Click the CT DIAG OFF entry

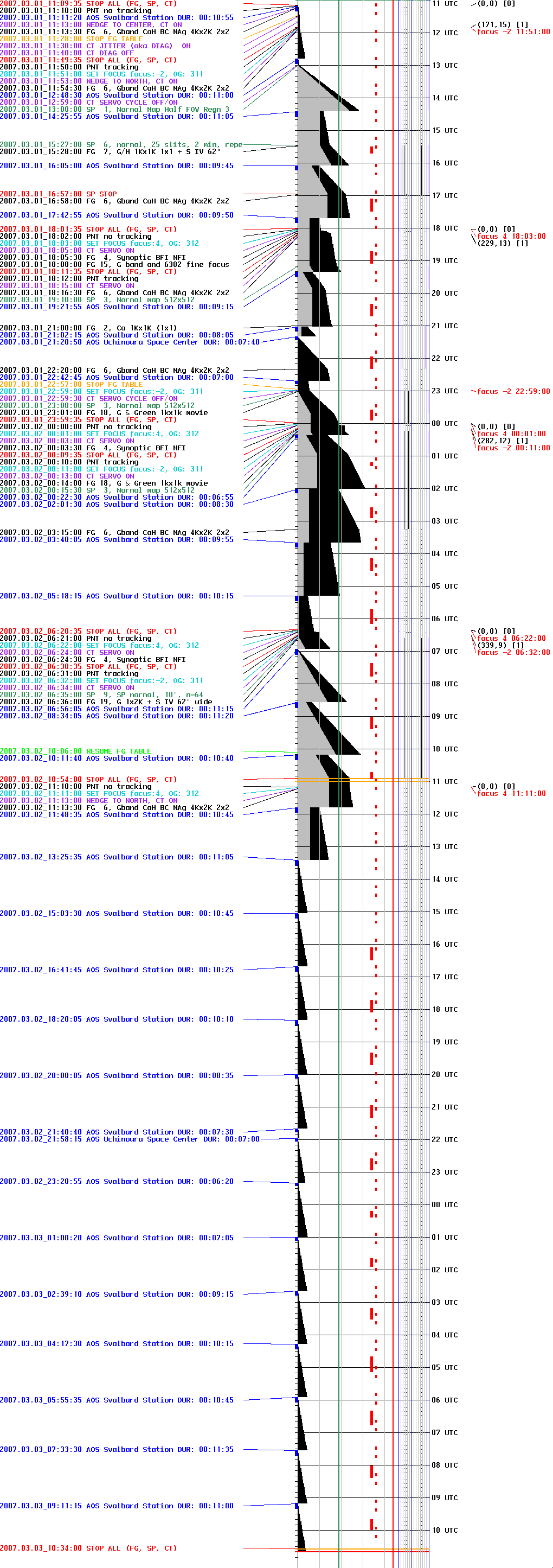(x=66, y=53)
